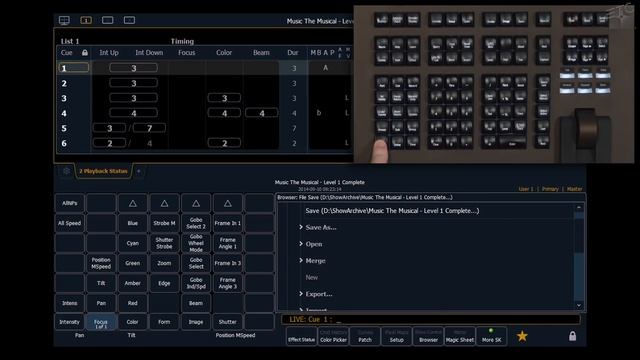
Task: Switch to the Playback Status tab
Action: [x=103, y=171]
